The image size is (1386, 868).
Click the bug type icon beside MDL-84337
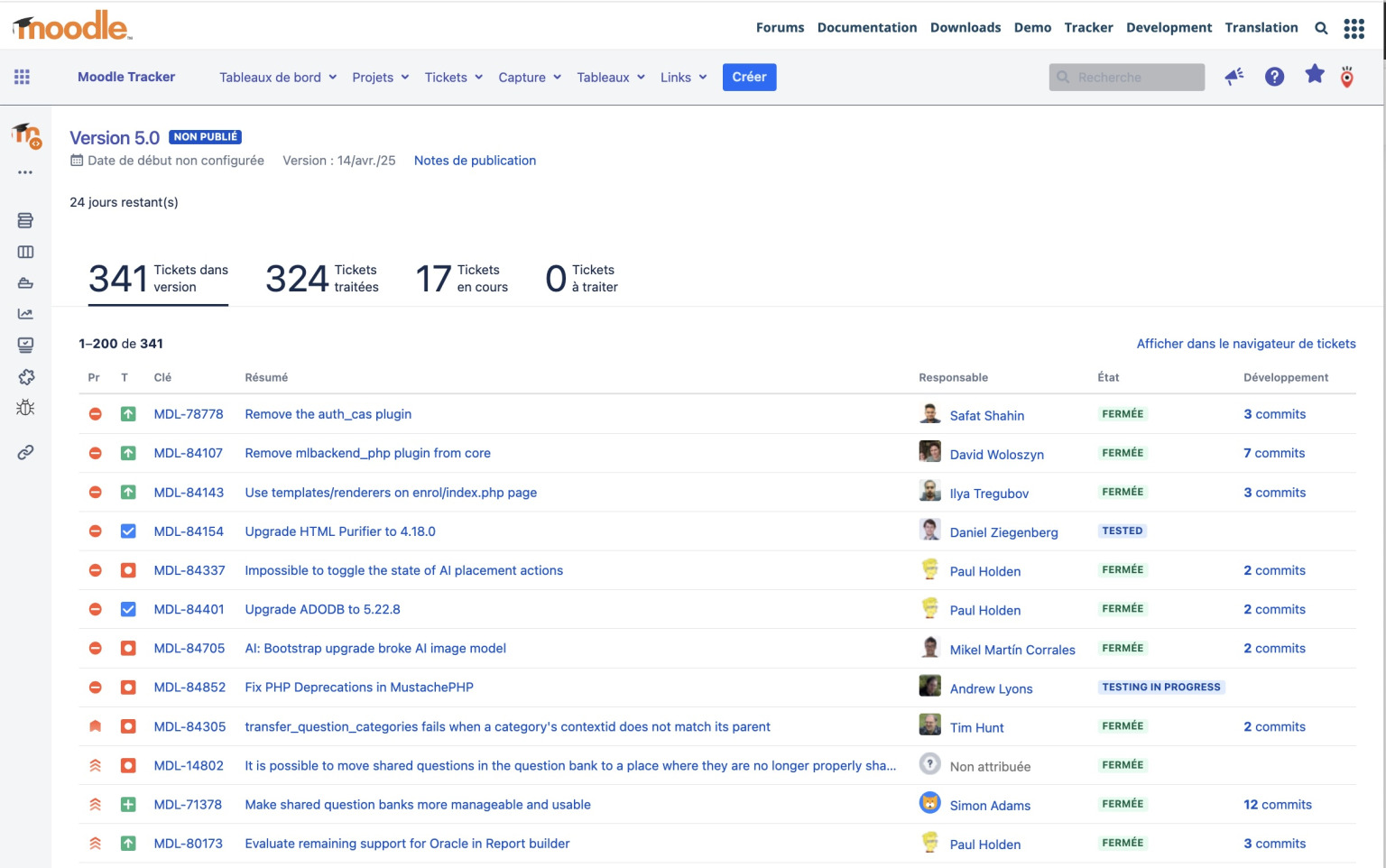click(127, 569)
